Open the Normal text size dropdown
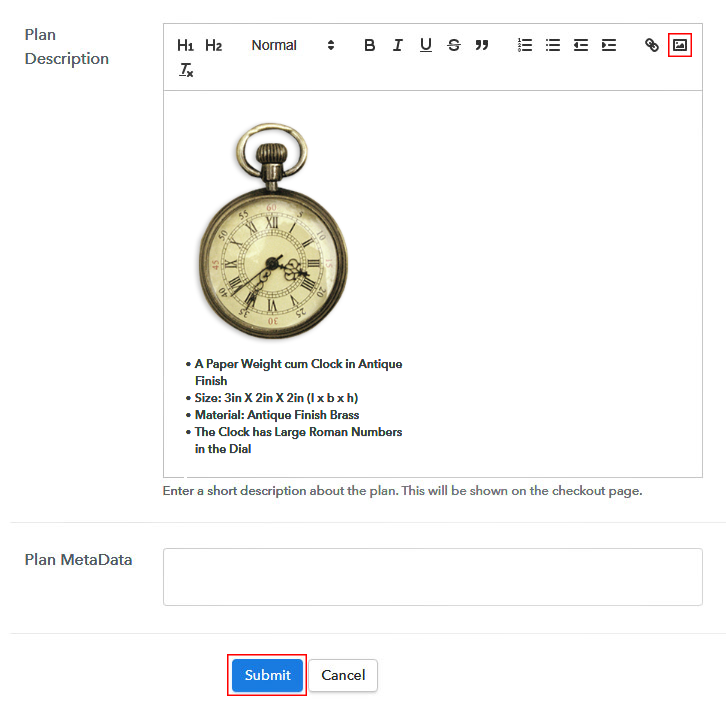The width and height of the screenshot is (726, 716). 292,45
